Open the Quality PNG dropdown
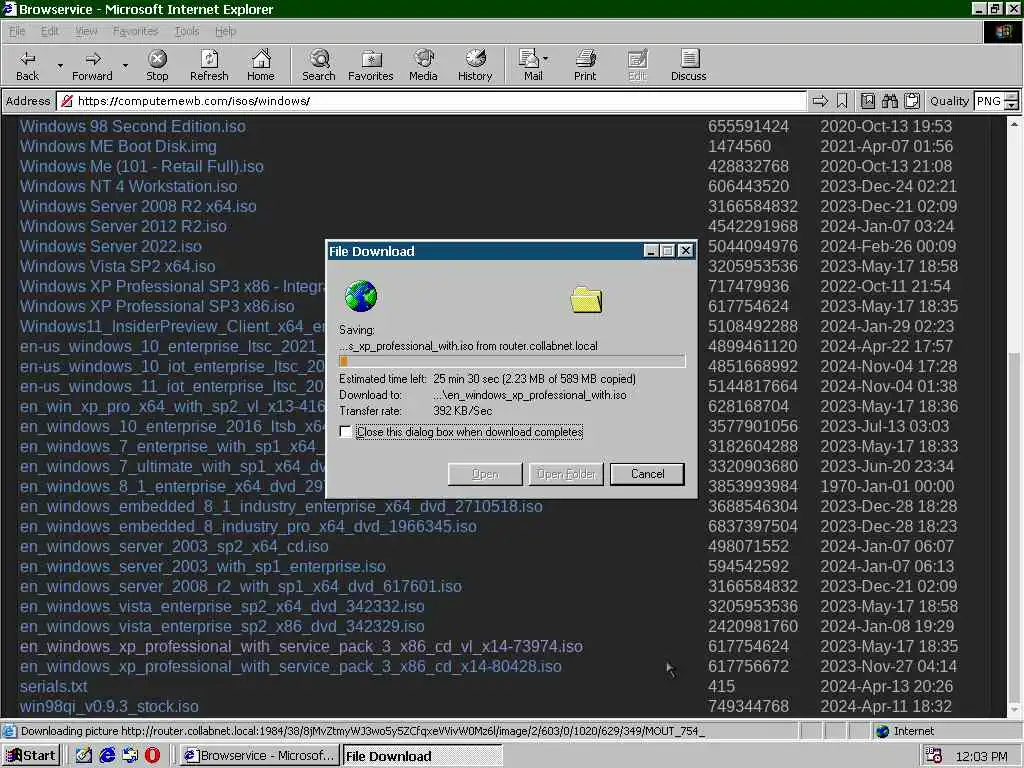This screenshot has width=1024, height=768. 1012,101
